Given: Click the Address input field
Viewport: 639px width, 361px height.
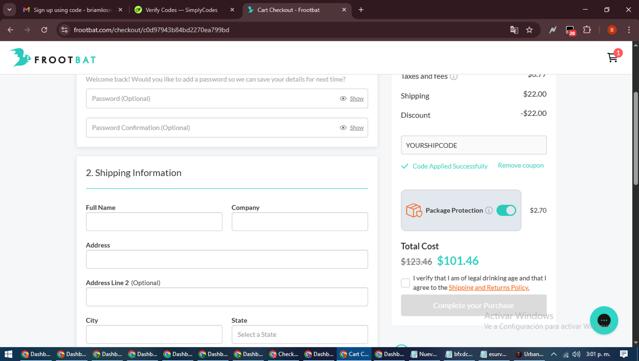Looking at the screenshot, I should 227,260.
